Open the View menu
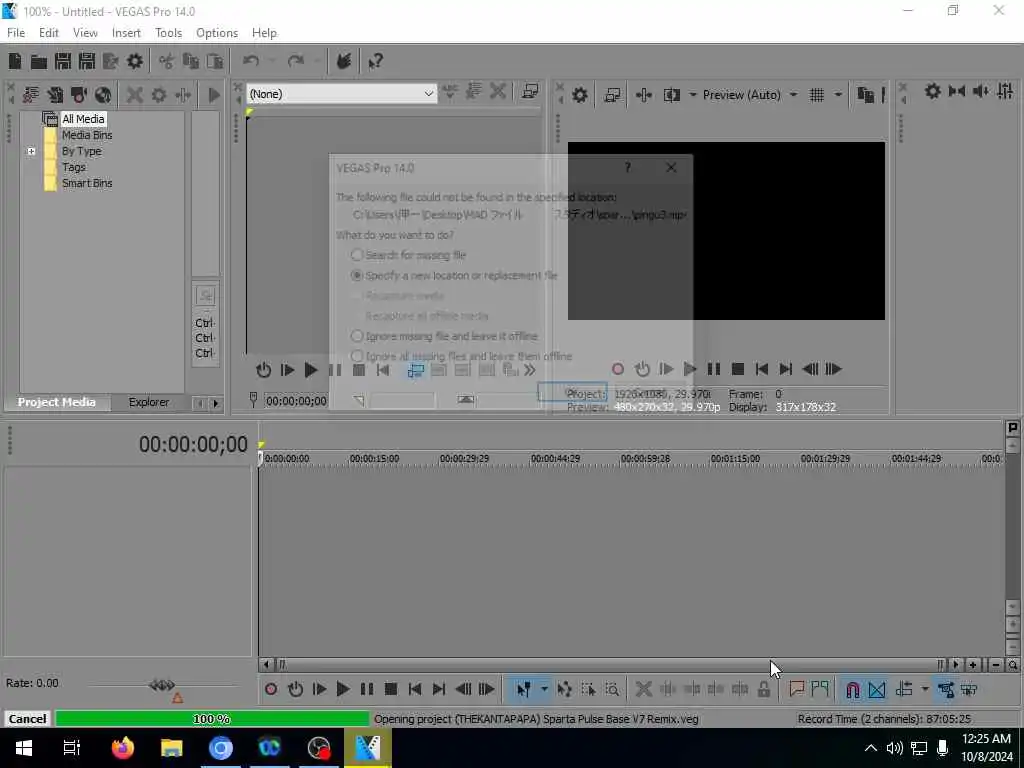This screenshot has width=1024, height=768. (x=85, y=33)
